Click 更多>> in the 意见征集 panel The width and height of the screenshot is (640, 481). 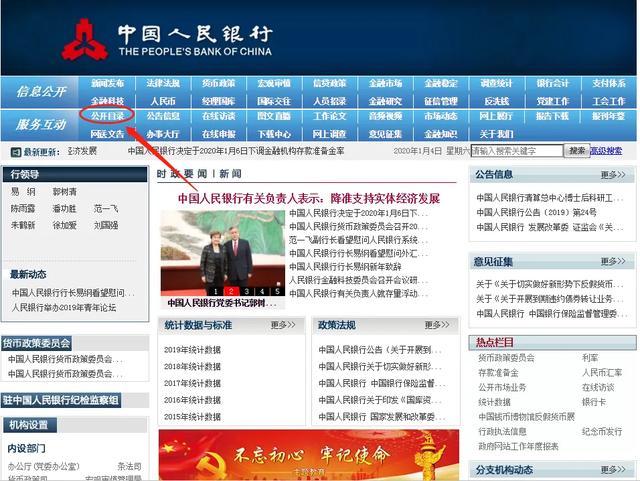613,261
